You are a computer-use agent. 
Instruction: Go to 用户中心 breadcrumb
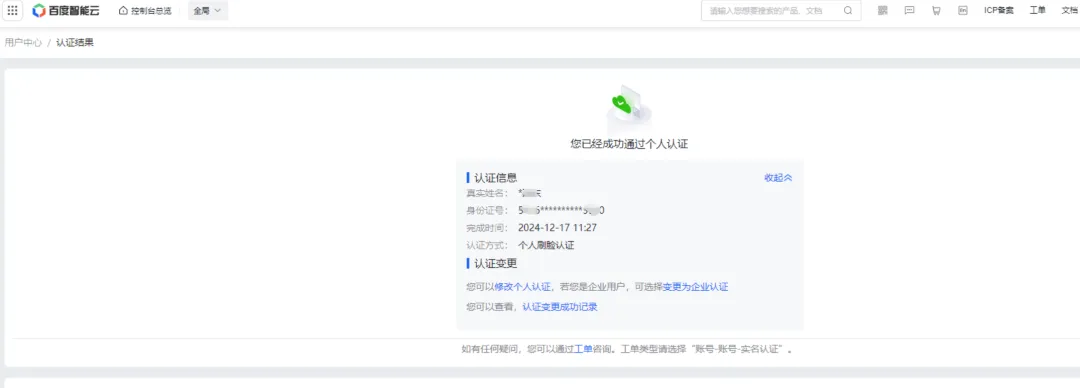tap(23, 43)
